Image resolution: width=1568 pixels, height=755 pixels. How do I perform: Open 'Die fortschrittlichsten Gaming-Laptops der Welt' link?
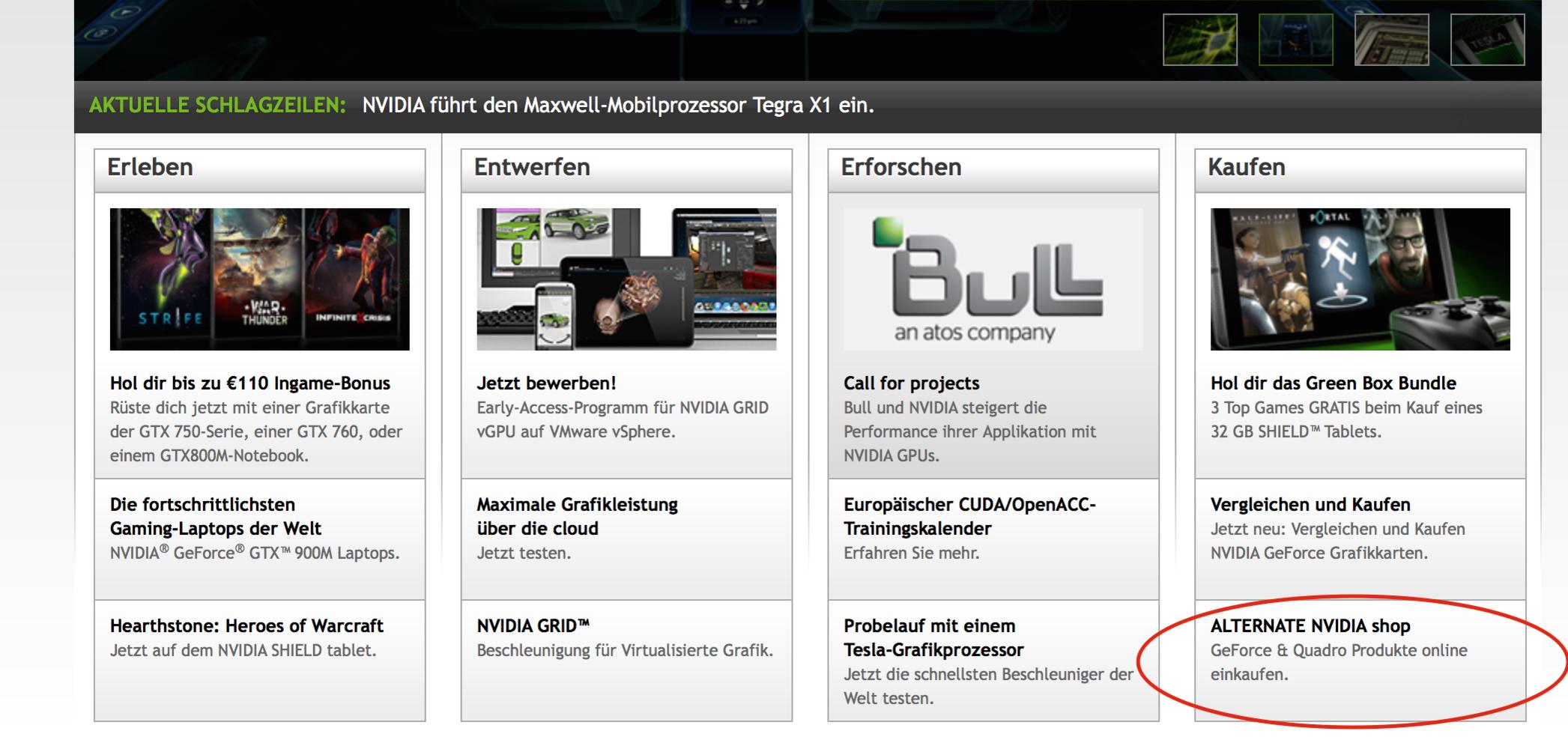point(216,517)
